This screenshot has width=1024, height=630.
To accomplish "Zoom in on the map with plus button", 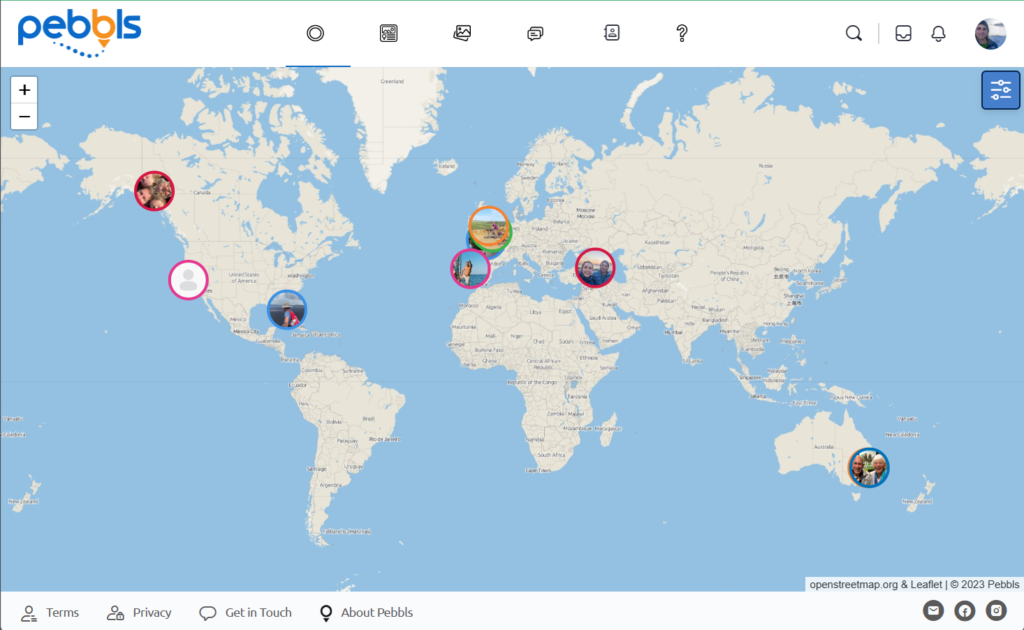I will pos(24,89).
